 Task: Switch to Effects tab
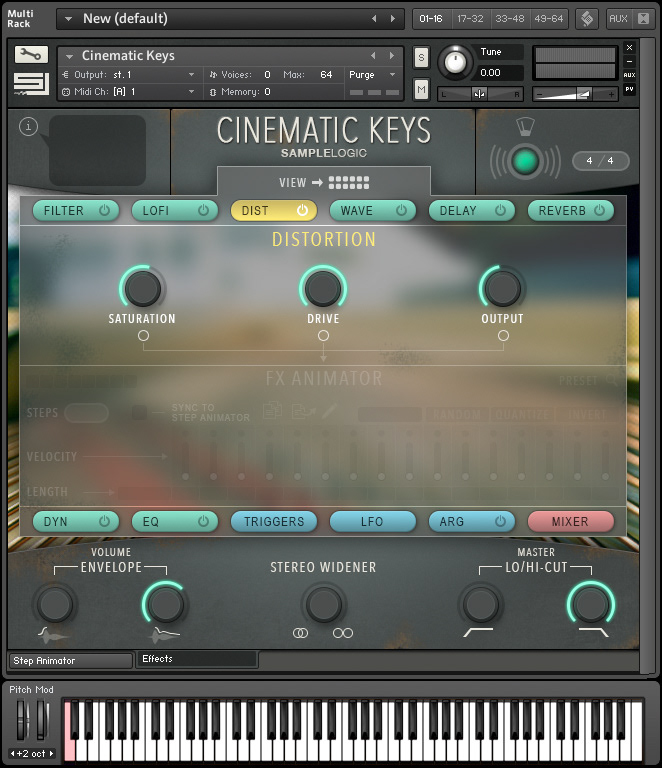(197, 659)
